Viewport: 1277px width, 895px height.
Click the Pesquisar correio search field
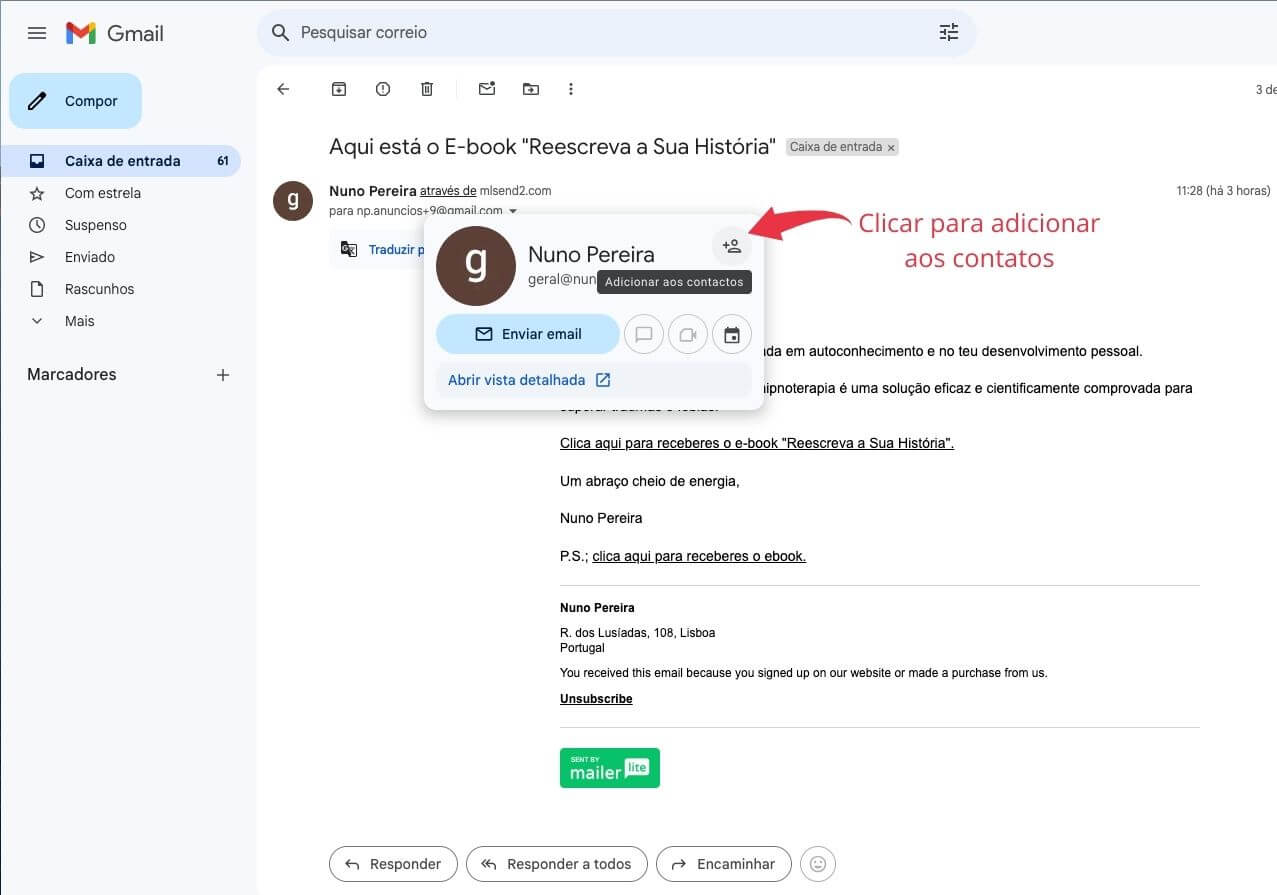600,33
